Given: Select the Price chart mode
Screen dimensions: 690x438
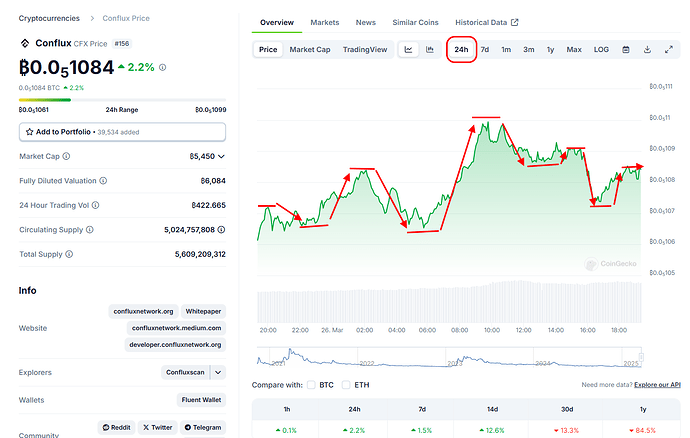Looking at the screenshot, I should coord(268,50).
